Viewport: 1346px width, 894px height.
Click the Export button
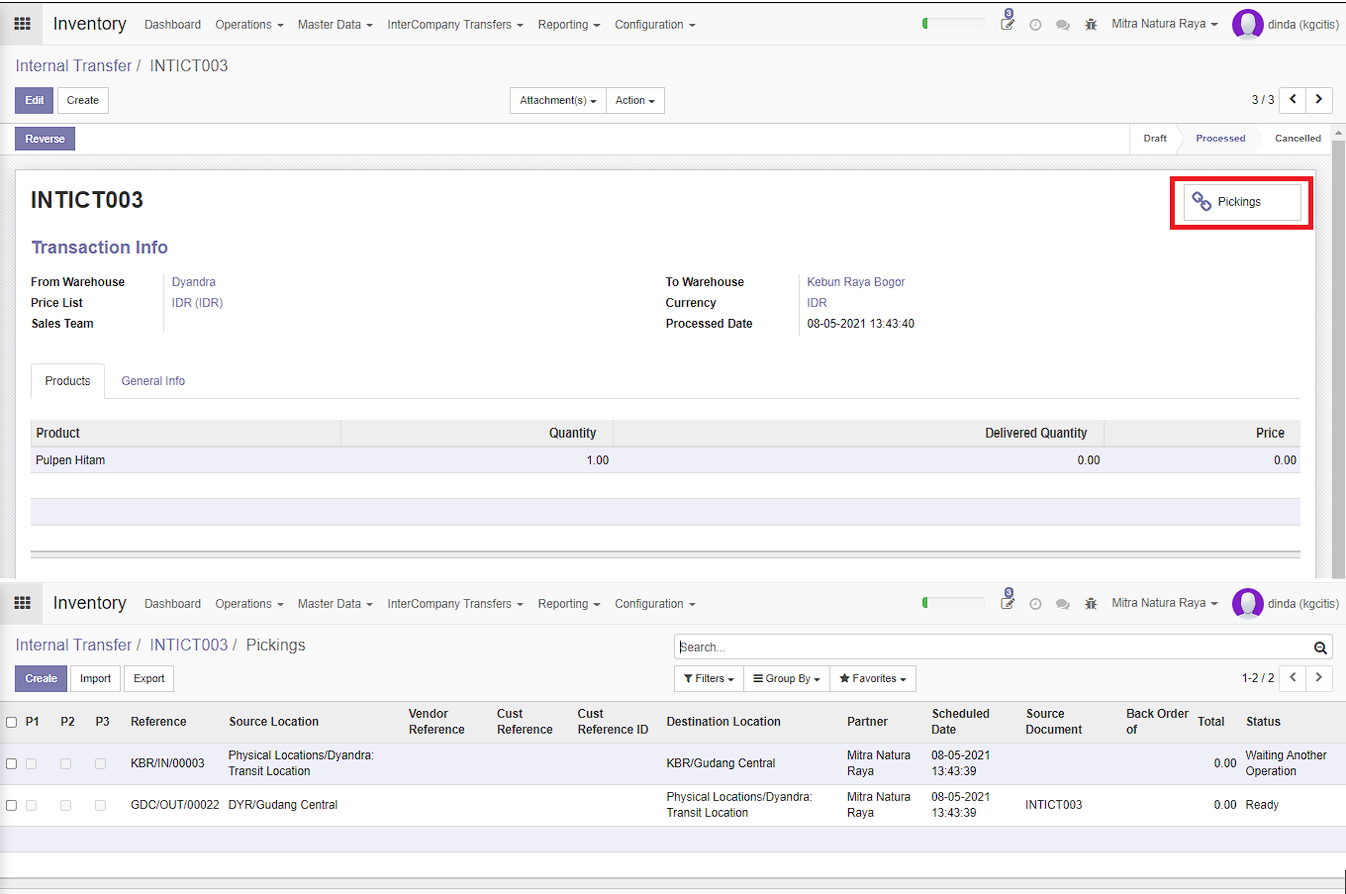tap(149, 678)
